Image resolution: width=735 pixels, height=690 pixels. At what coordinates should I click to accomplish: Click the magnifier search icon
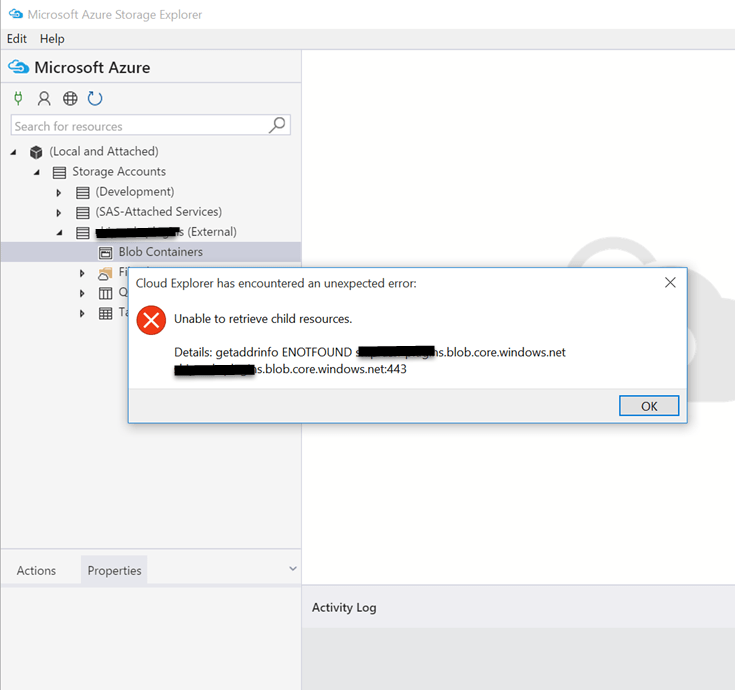pos(277,125)
